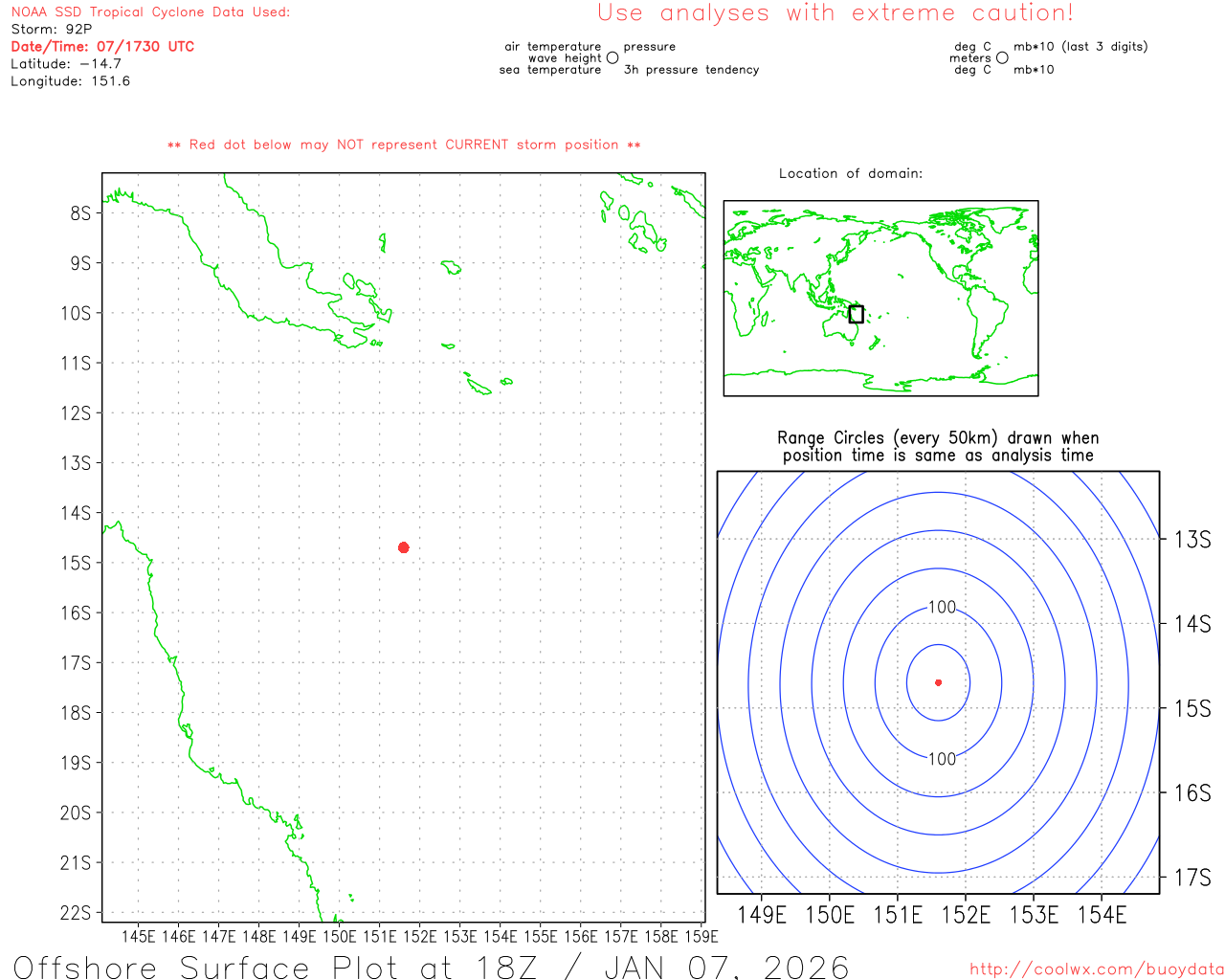Screen dimensions: 1225x980
Task: Click the 22S latitude label on main map
Action: click(76, 913)
